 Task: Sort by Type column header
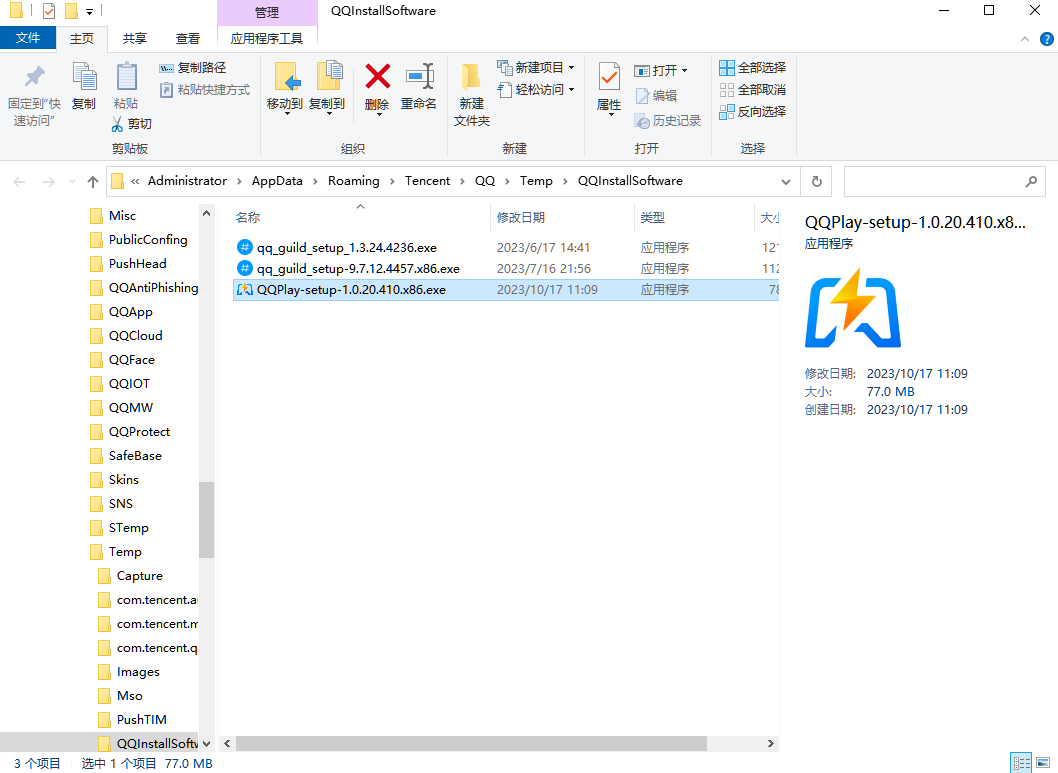(652, 217)
